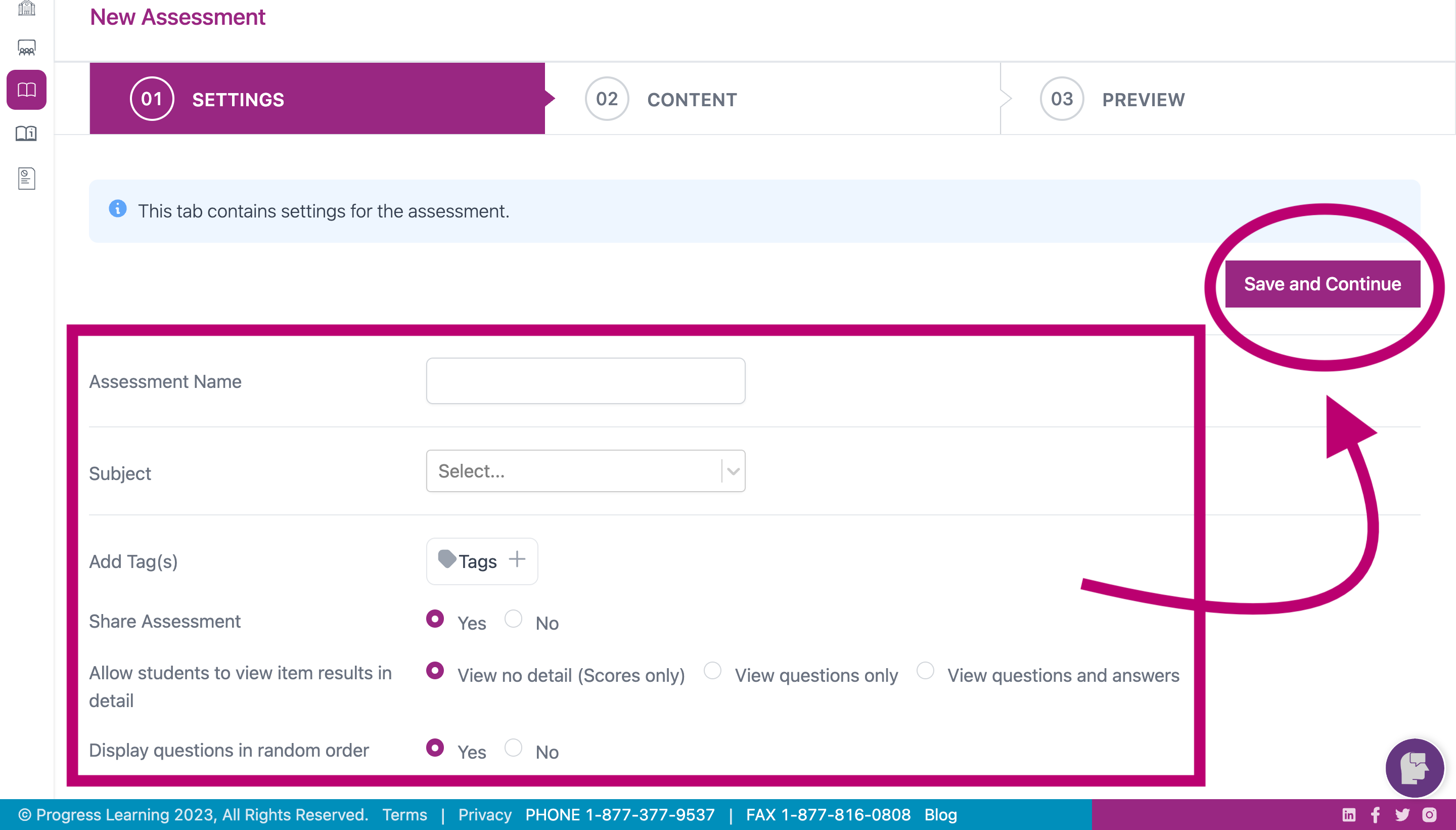This screenshot has width=1456, height=830.
Task: Open the school building sidebar icon
Action: pyautogui.click(x=26, y=8)
